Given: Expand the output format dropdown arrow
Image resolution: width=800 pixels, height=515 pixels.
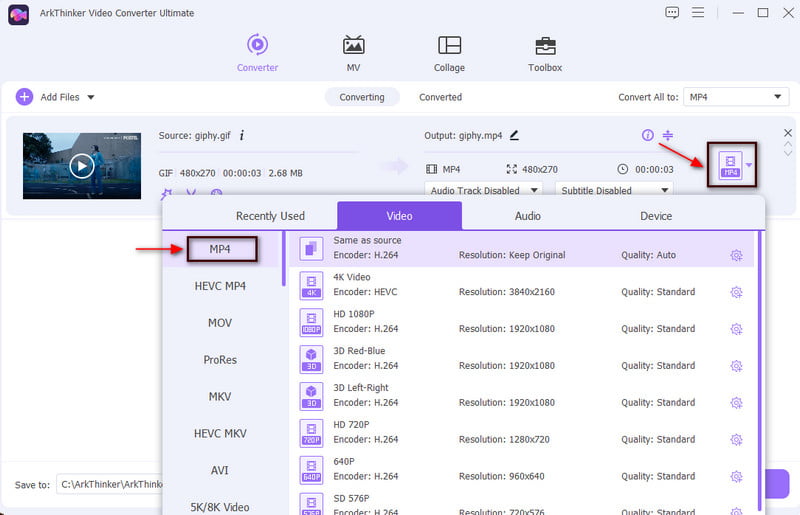Looking at the screenshot, I should point(748,165).
